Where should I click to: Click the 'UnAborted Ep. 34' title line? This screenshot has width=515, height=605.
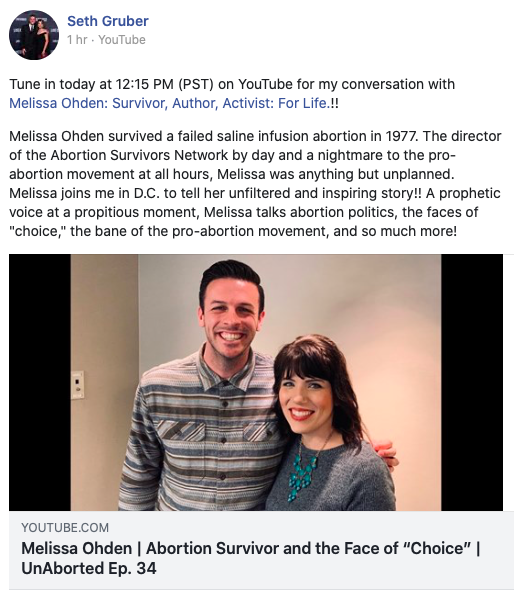pyautogui.click(x=89, y=568)
